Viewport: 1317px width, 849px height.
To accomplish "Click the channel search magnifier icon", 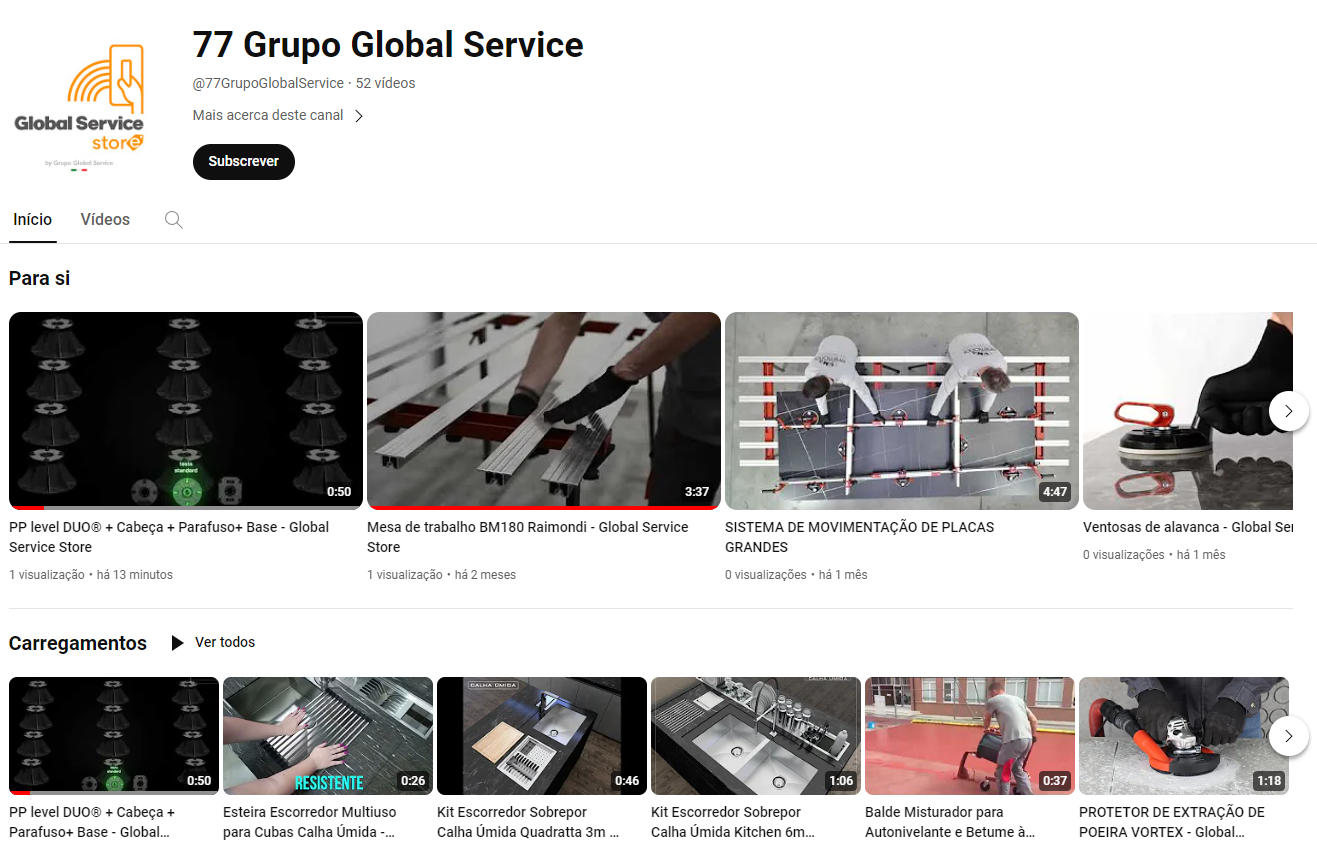I will tap(173, 220).
